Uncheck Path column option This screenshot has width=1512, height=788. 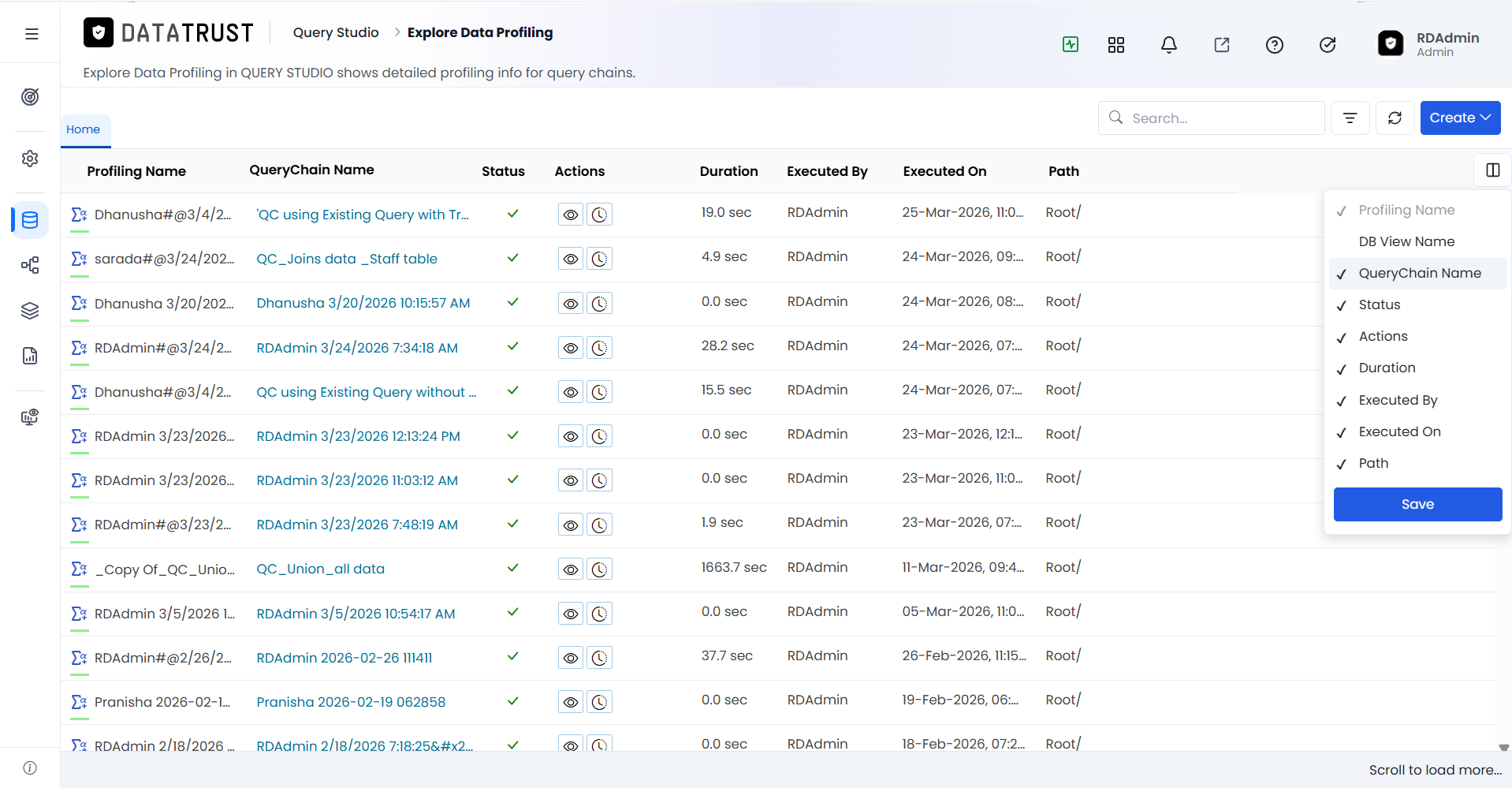pyautogui.click(x=1418, y=463)
